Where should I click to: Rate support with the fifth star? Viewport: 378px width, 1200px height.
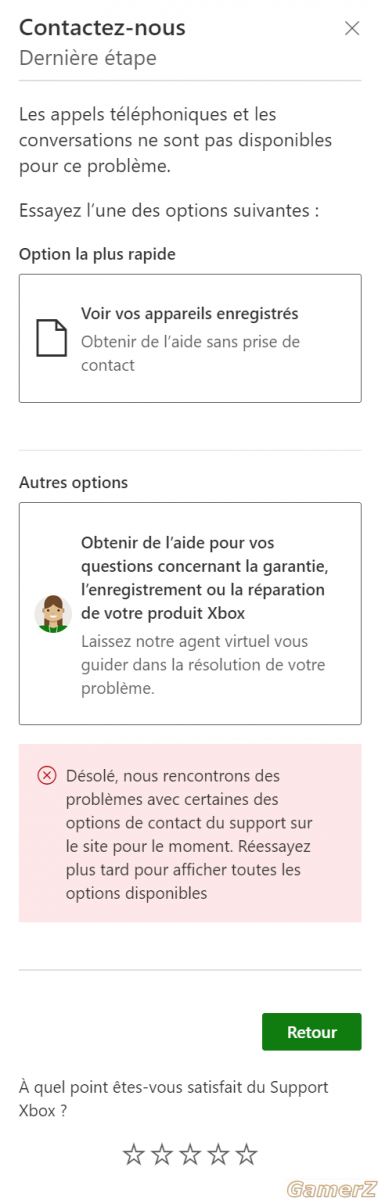[246, 1155]
